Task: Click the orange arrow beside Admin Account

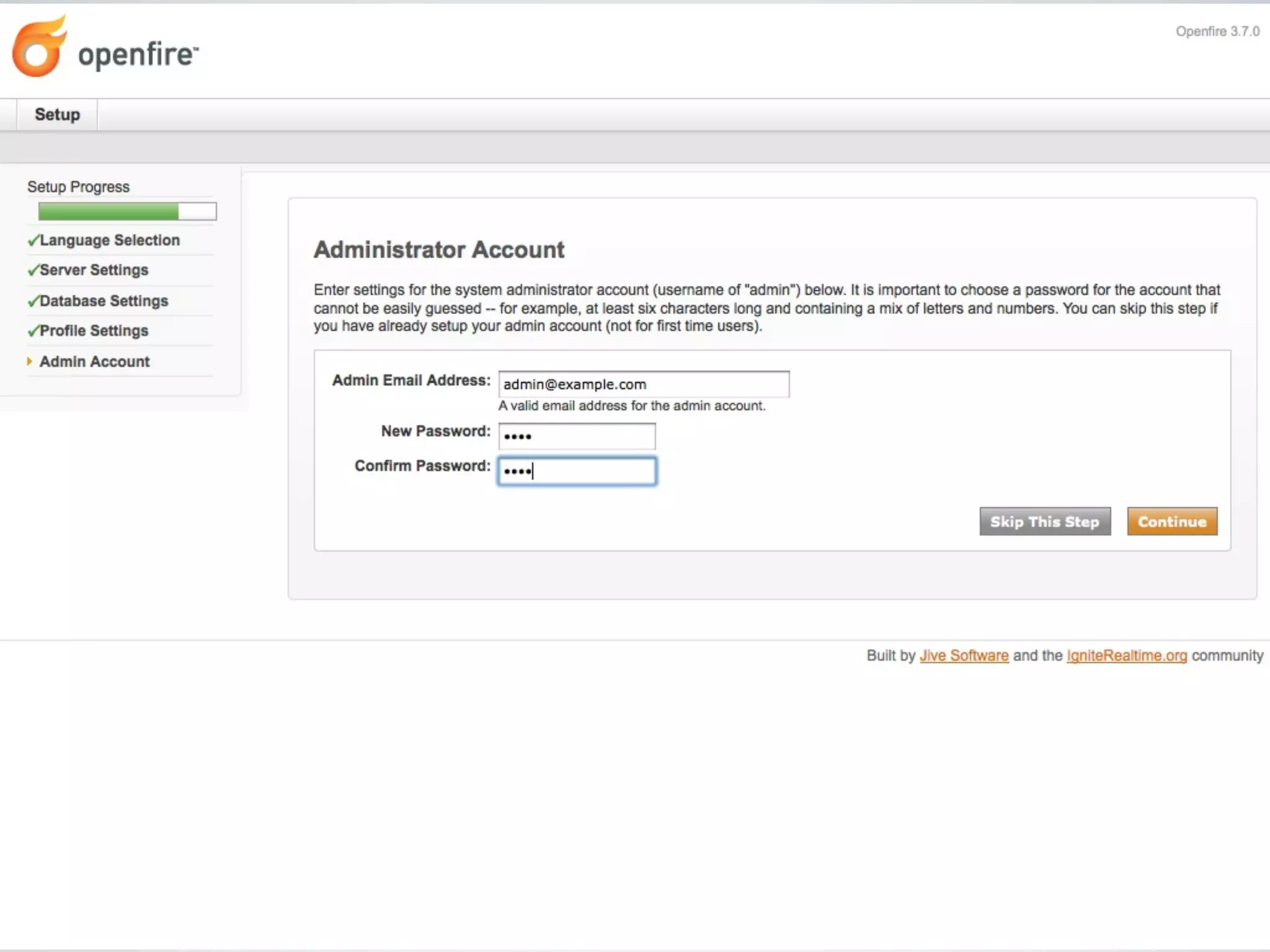Action: click(29, 361)
